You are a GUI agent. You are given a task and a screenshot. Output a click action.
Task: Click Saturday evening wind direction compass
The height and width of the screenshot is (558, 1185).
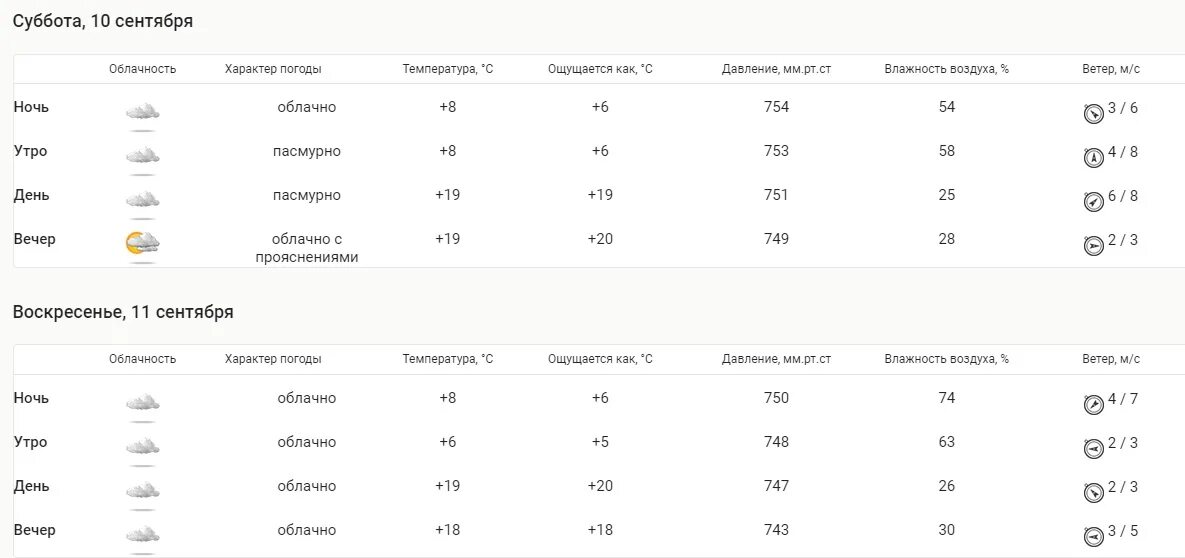[x=1094, y=246]
